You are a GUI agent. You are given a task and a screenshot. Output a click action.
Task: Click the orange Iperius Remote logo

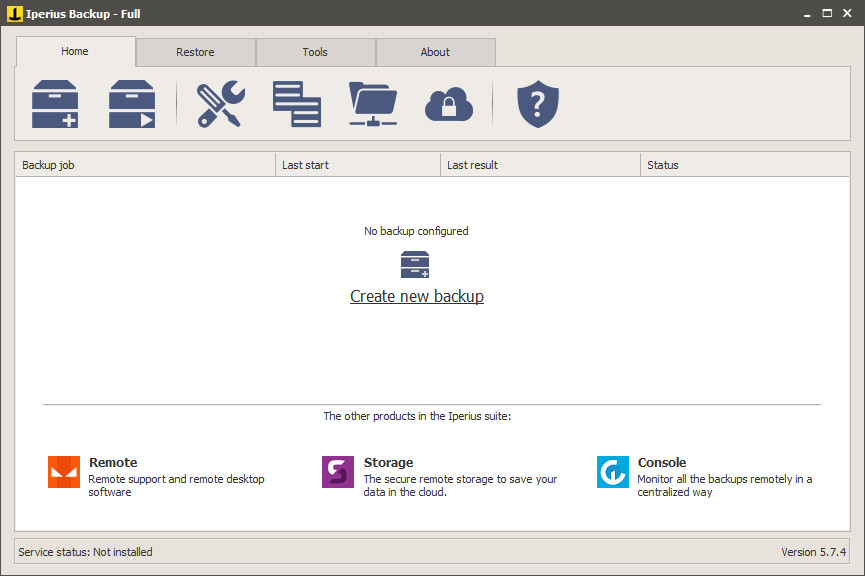(64, 472)
